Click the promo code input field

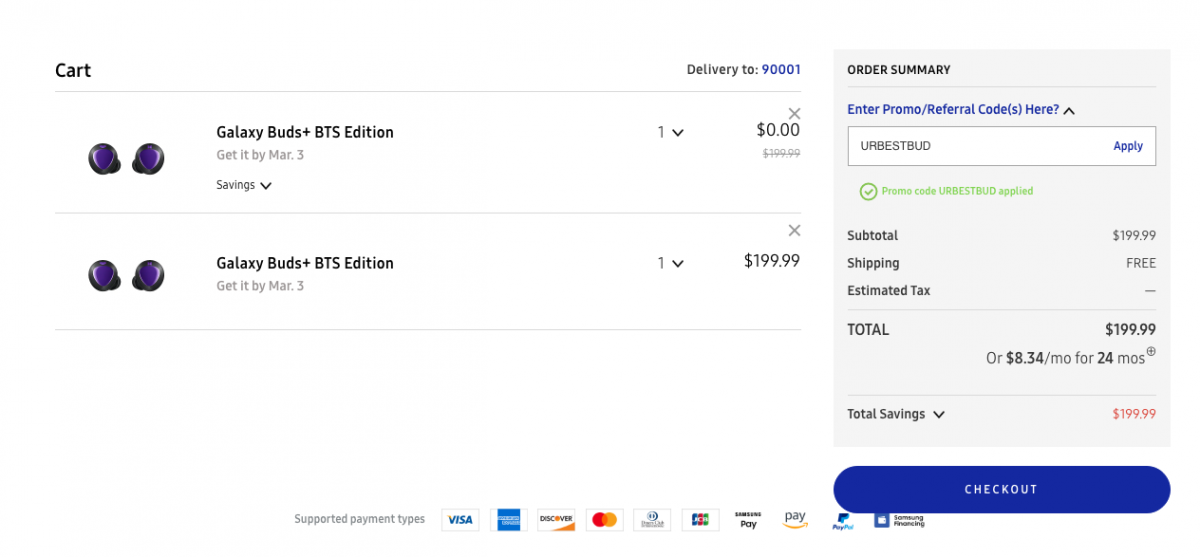975,146
